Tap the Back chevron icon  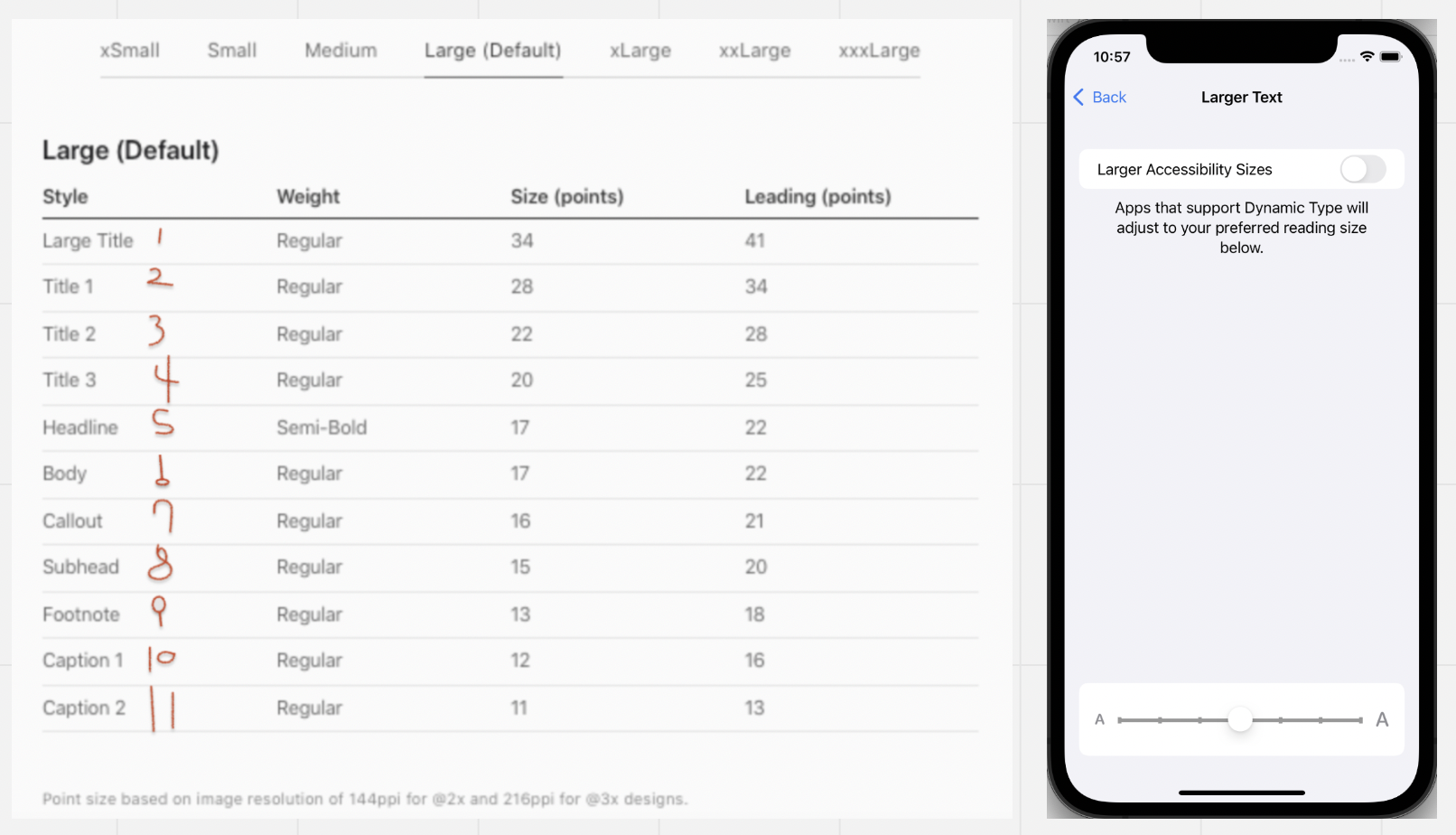point(1078,98)
